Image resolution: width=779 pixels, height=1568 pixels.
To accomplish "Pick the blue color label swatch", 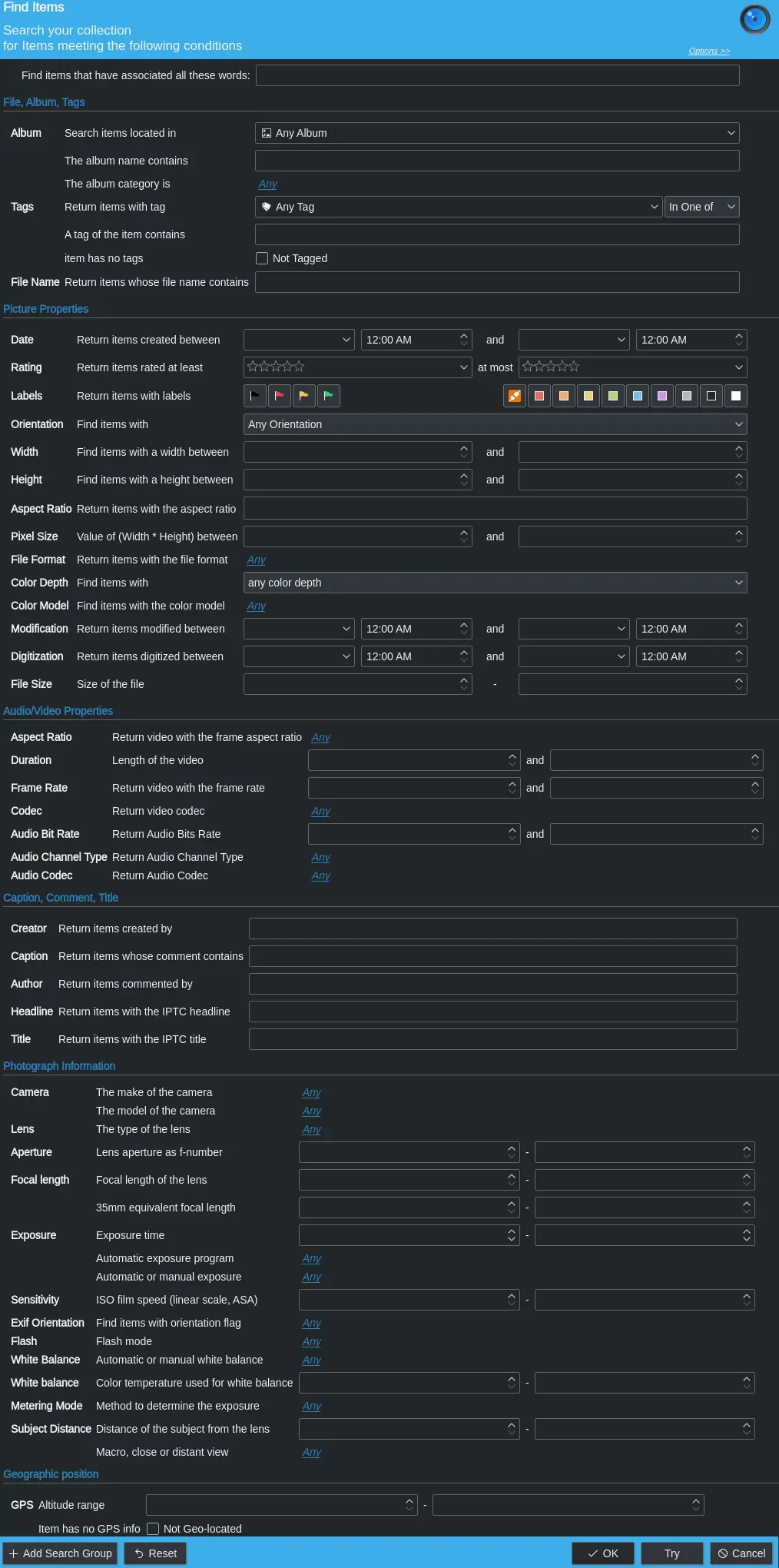I will click(638, 396).
